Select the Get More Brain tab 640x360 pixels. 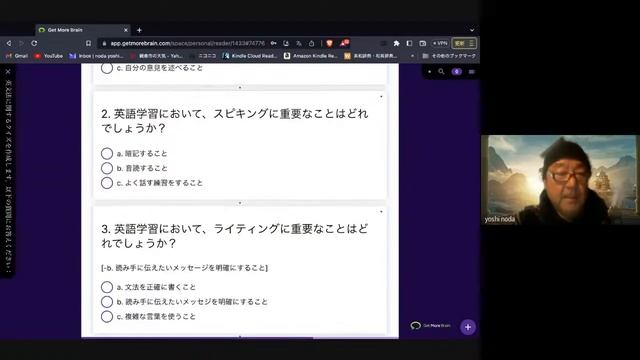click(x=83, y=30)
